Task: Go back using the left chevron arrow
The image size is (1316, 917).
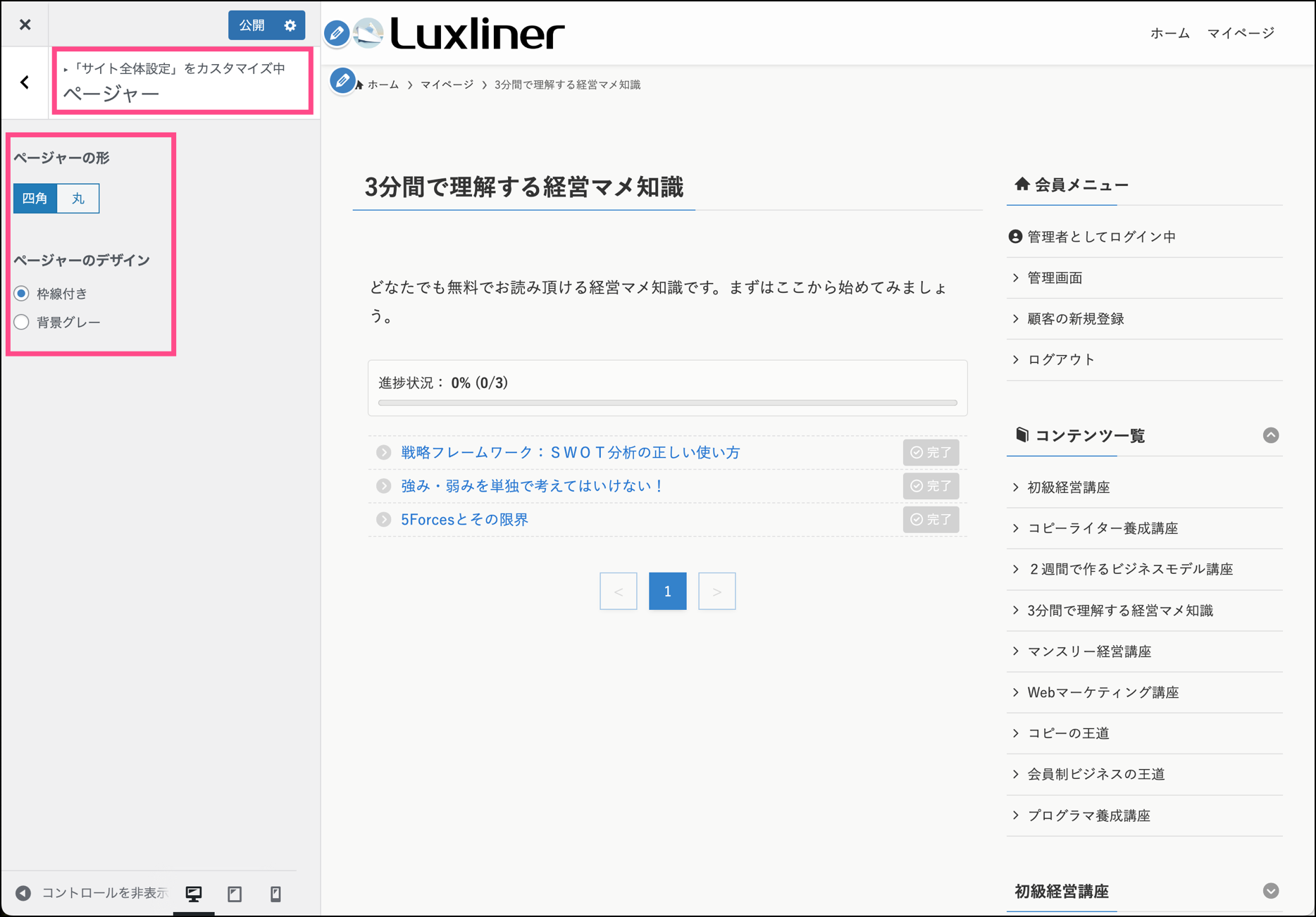Action: [25, 82]
